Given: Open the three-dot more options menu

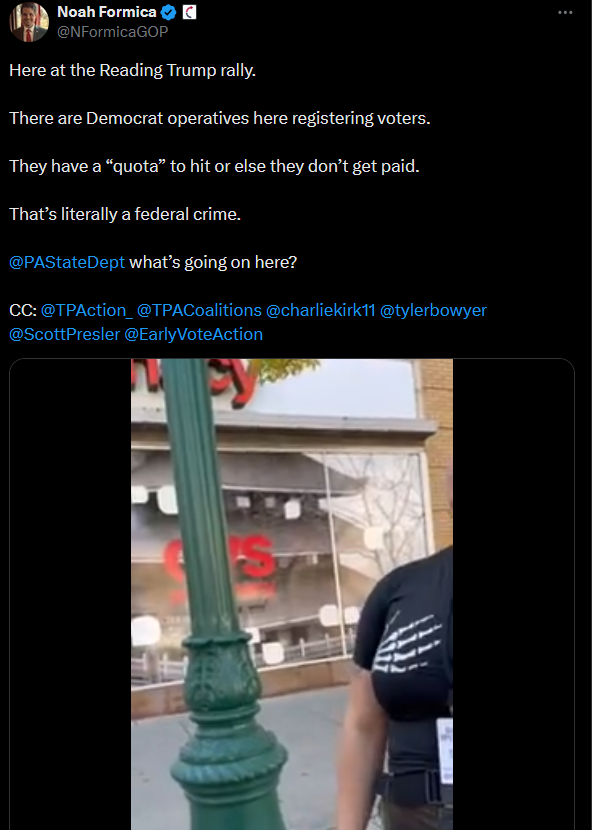Looking at the screenshot, I should [565, 12].
